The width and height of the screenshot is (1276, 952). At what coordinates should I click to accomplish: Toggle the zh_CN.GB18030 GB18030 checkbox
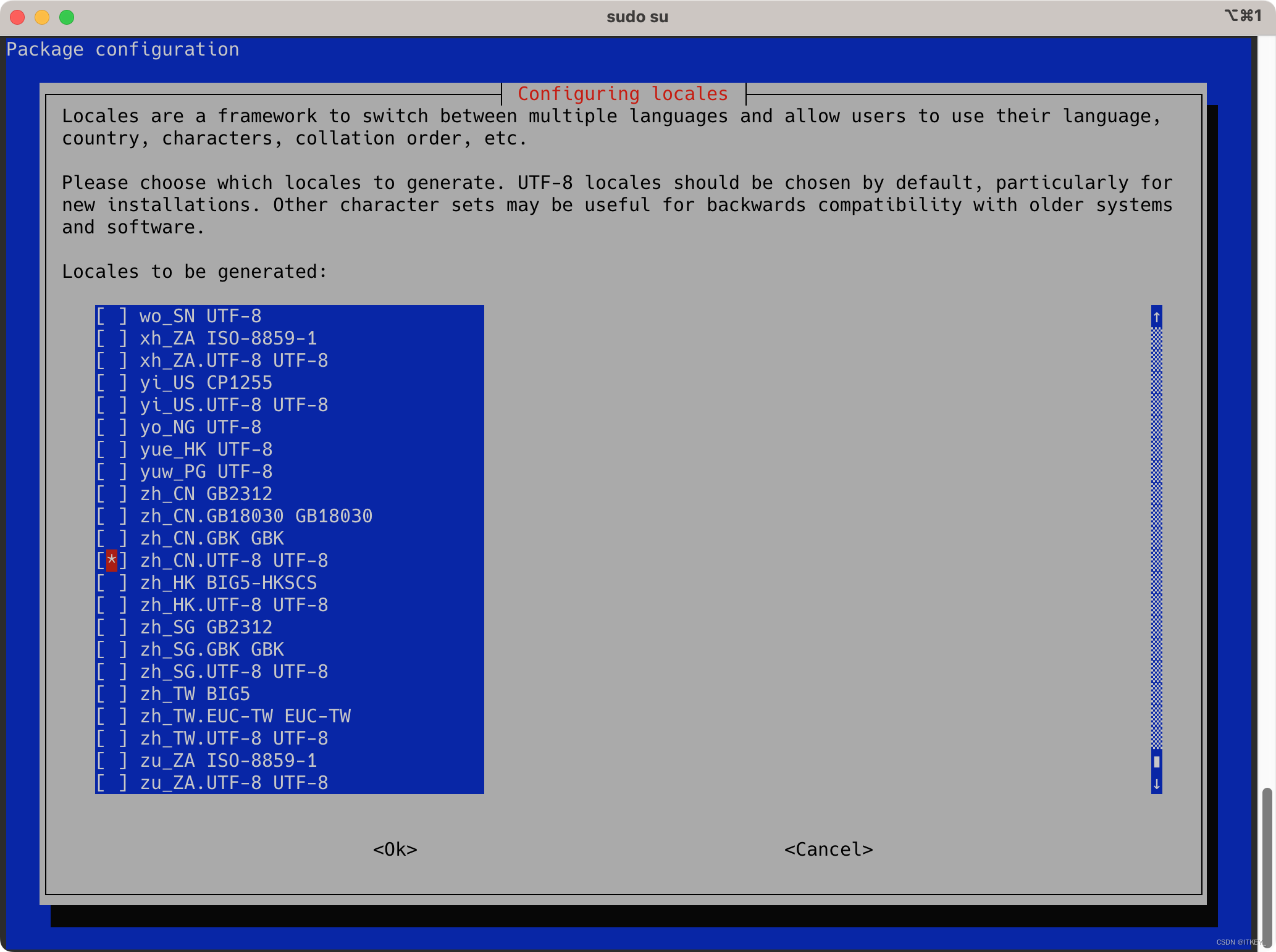(x=112, y=516)
